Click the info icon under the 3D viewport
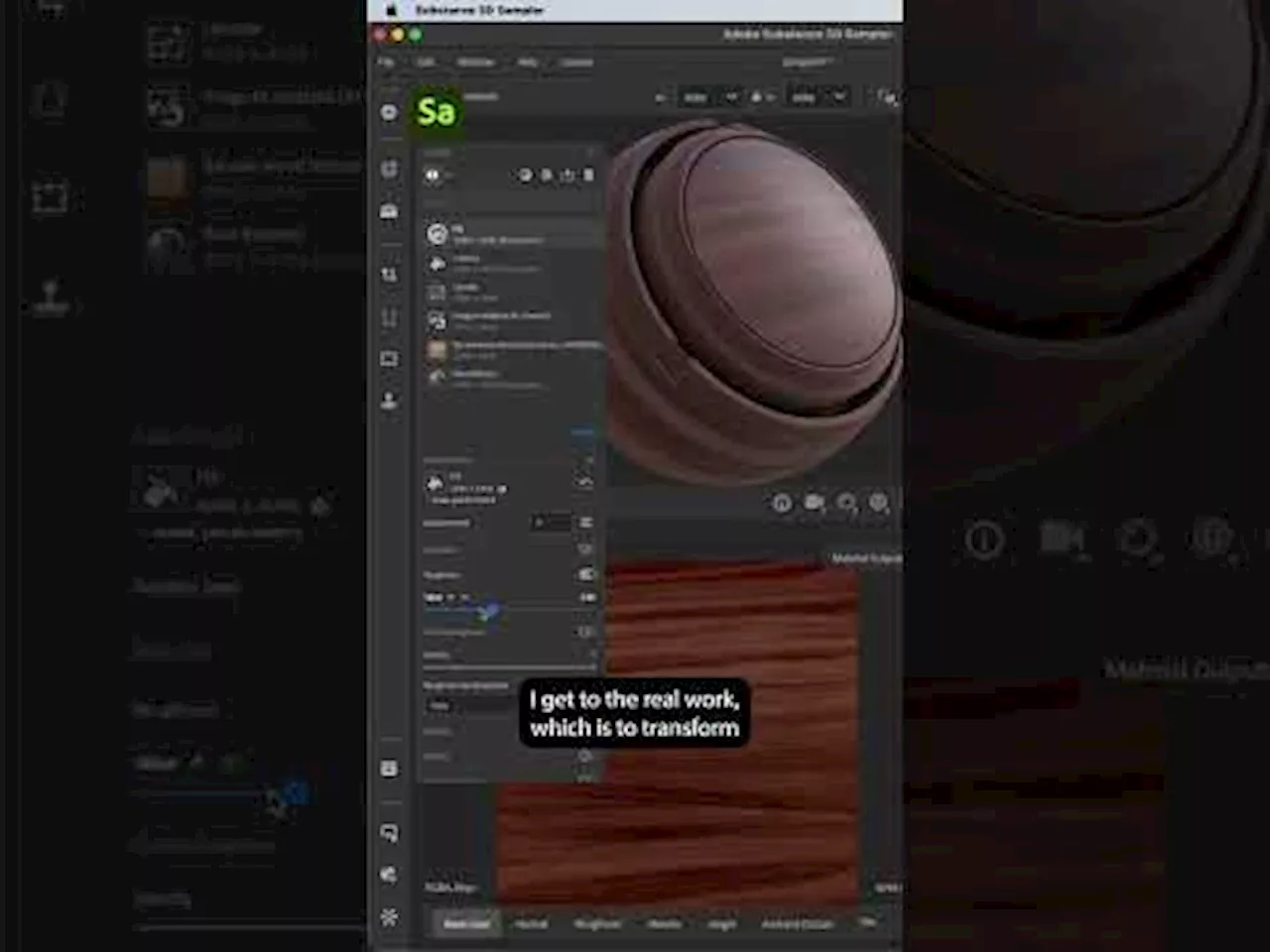The height and width of the screenshot is (952, 1270). coord(782,504)
